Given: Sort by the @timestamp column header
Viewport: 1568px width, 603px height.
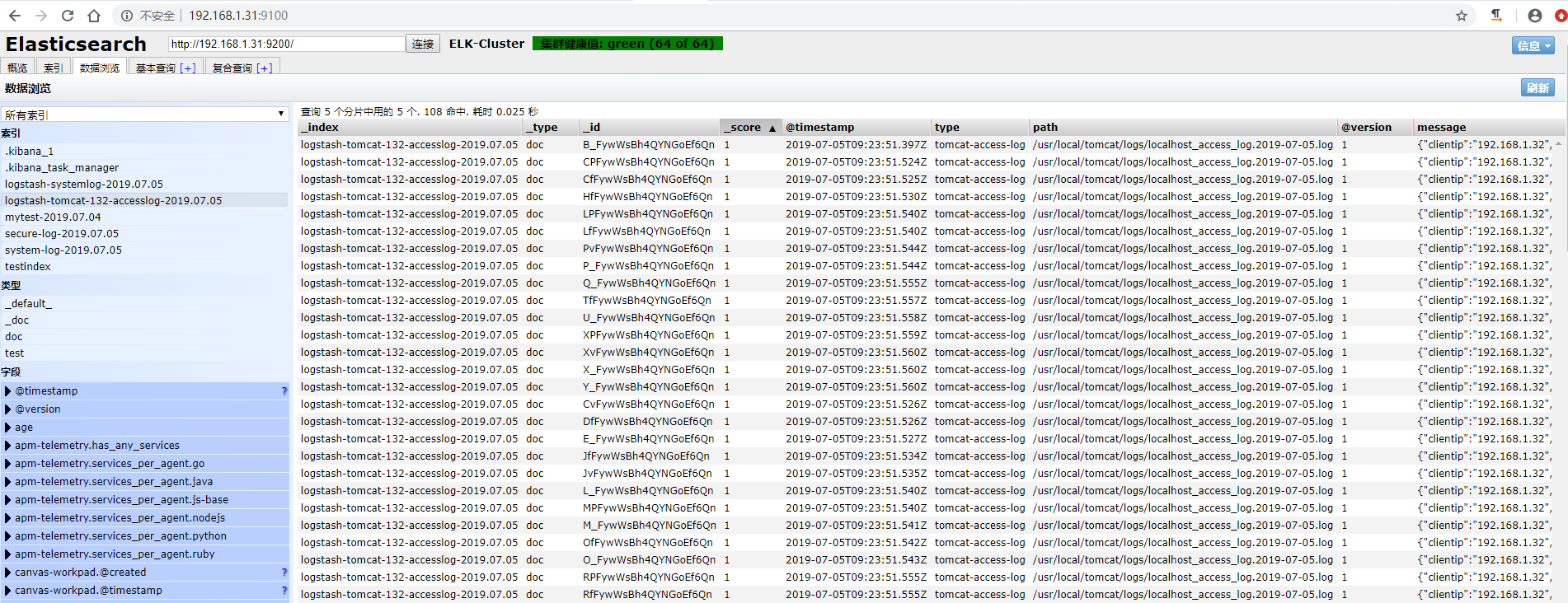Looking at the screenshot, I should [x=856, y=128].
